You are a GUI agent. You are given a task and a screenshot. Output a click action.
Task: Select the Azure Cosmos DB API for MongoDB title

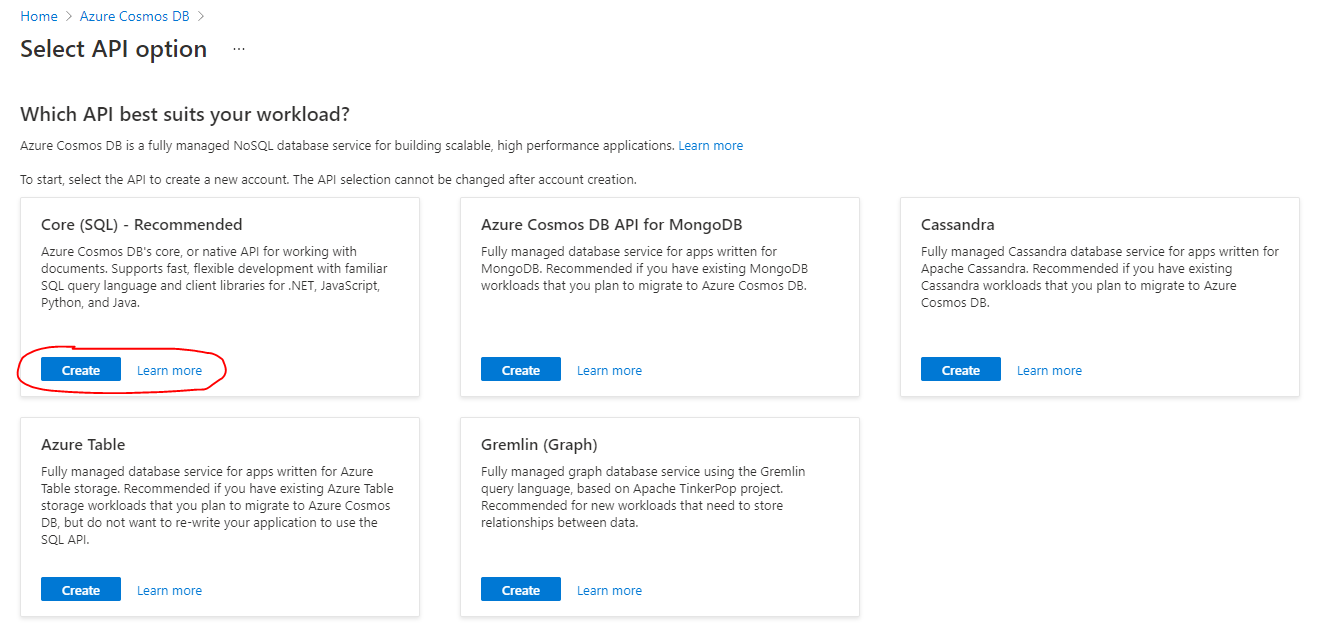coord(612,224)
